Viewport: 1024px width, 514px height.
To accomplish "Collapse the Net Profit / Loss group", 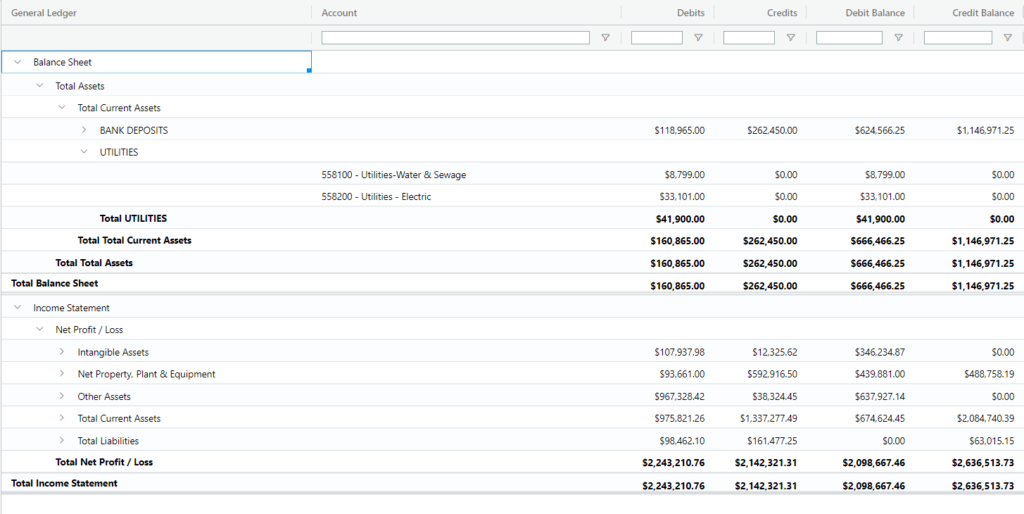I will pyautogui.click(x=40, y=330).
